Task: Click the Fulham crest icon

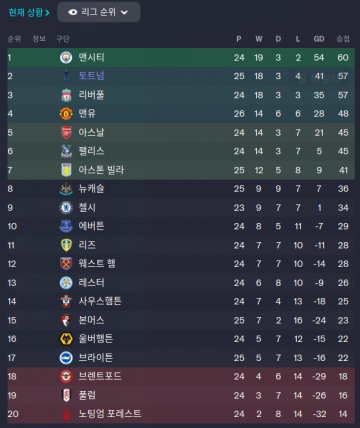Action: point(66,395)
